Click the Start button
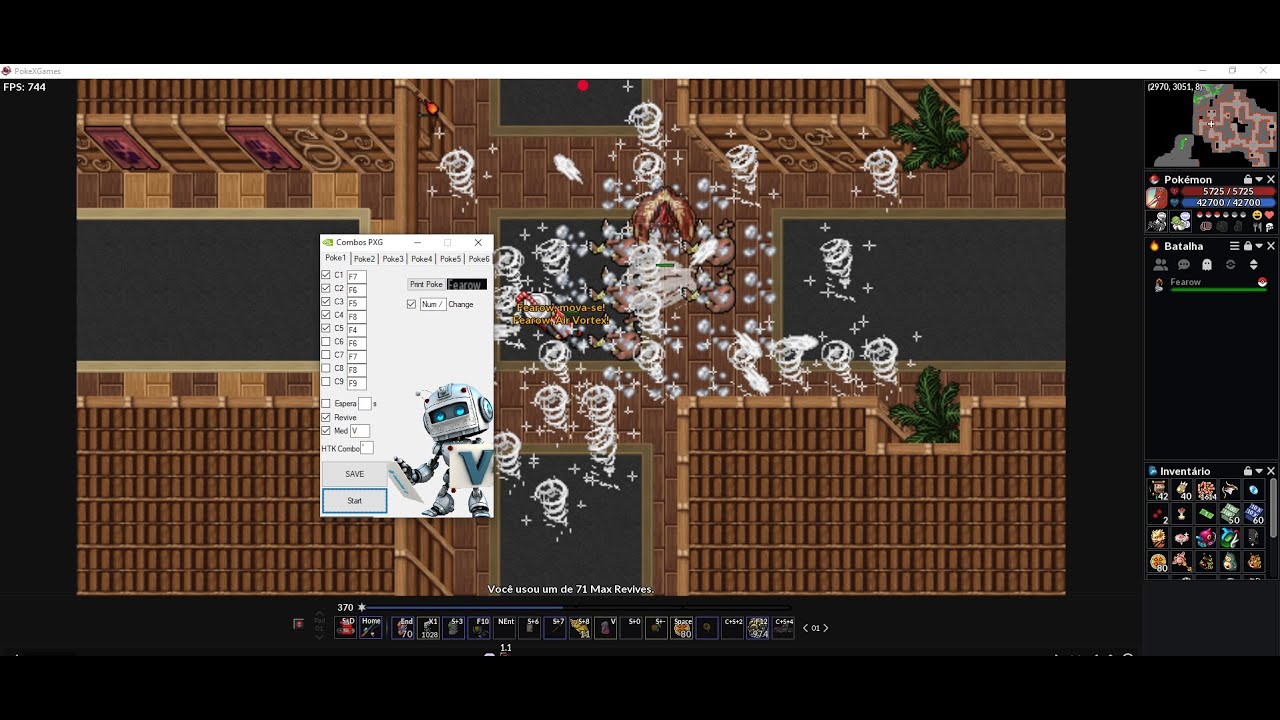 354,501
